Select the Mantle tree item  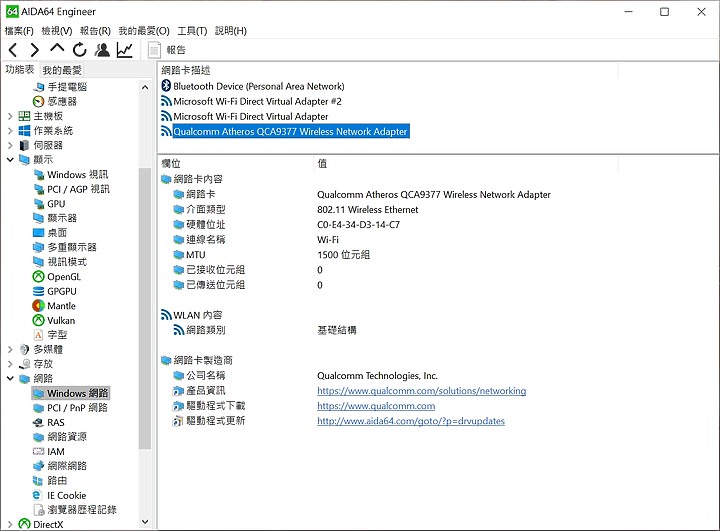pyautogui.click(x=54, y=305)
